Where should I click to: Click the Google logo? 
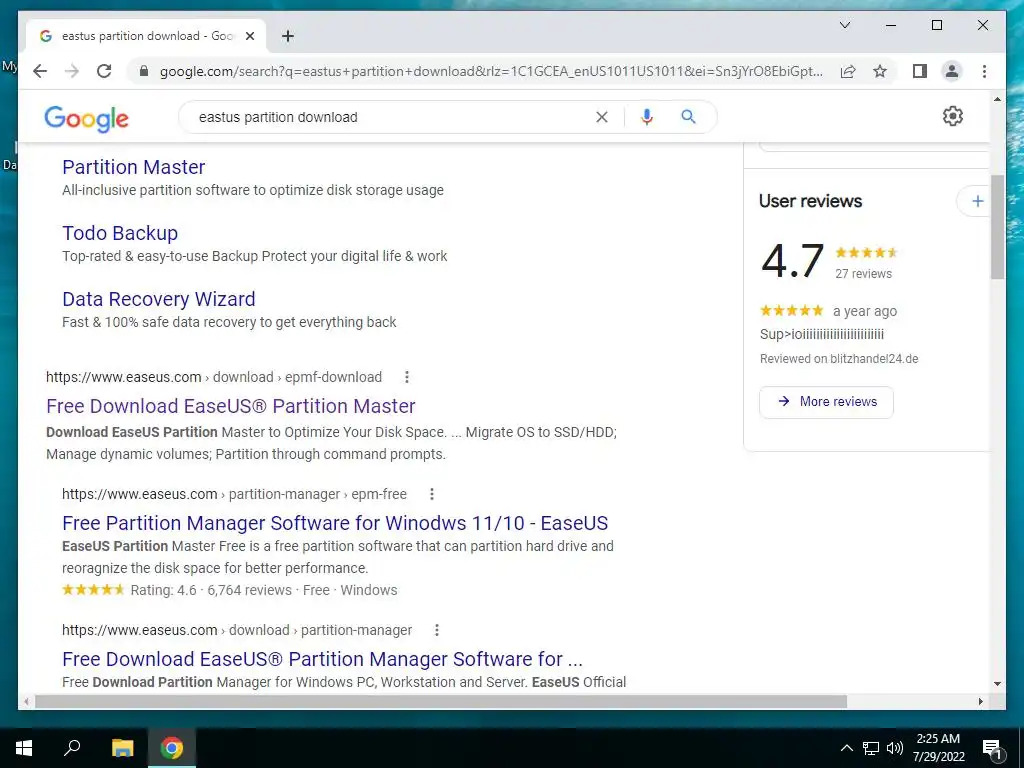pos(86,119)
